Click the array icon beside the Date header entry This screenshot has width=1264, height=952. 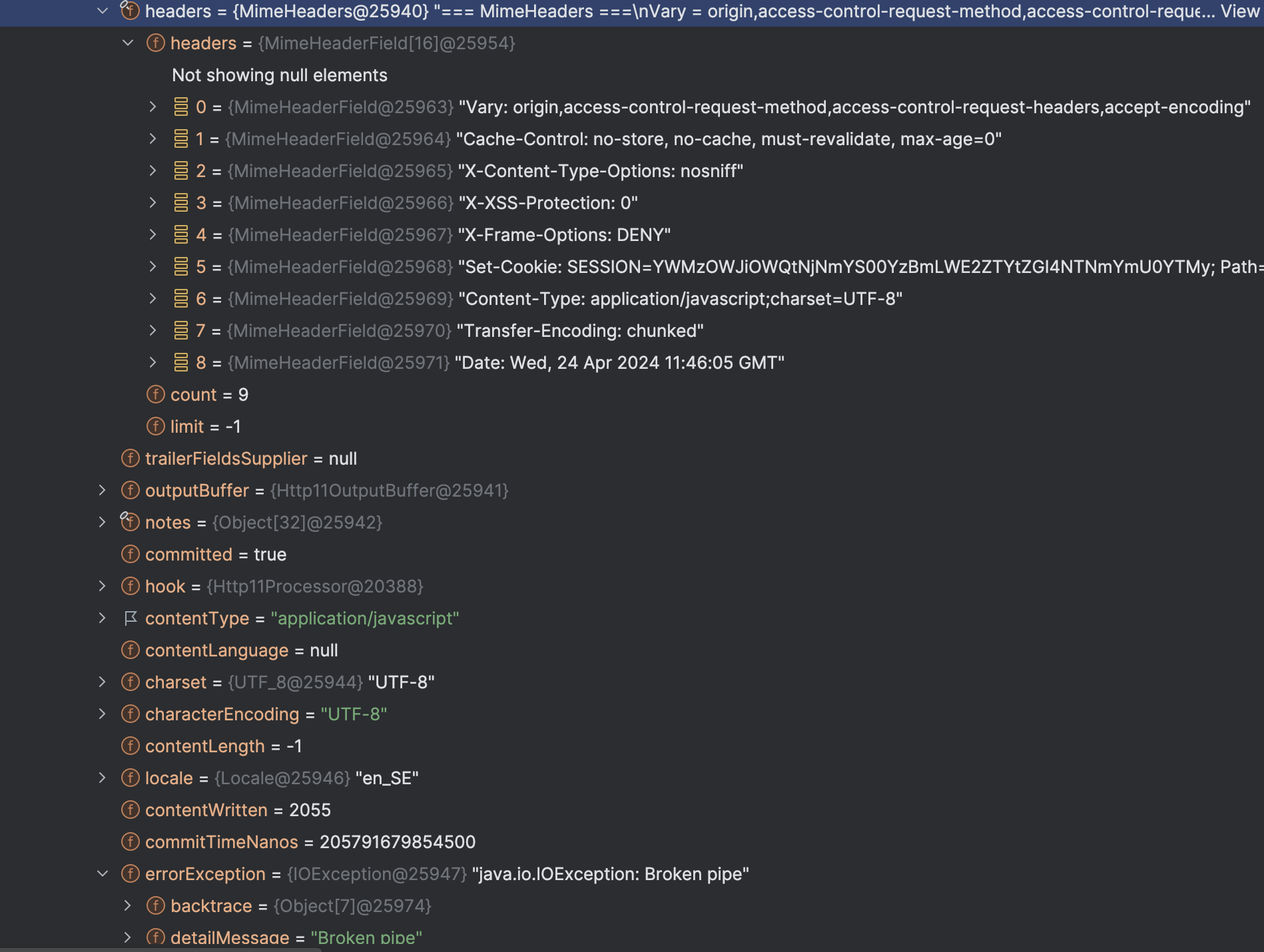(x=180, y=362)
